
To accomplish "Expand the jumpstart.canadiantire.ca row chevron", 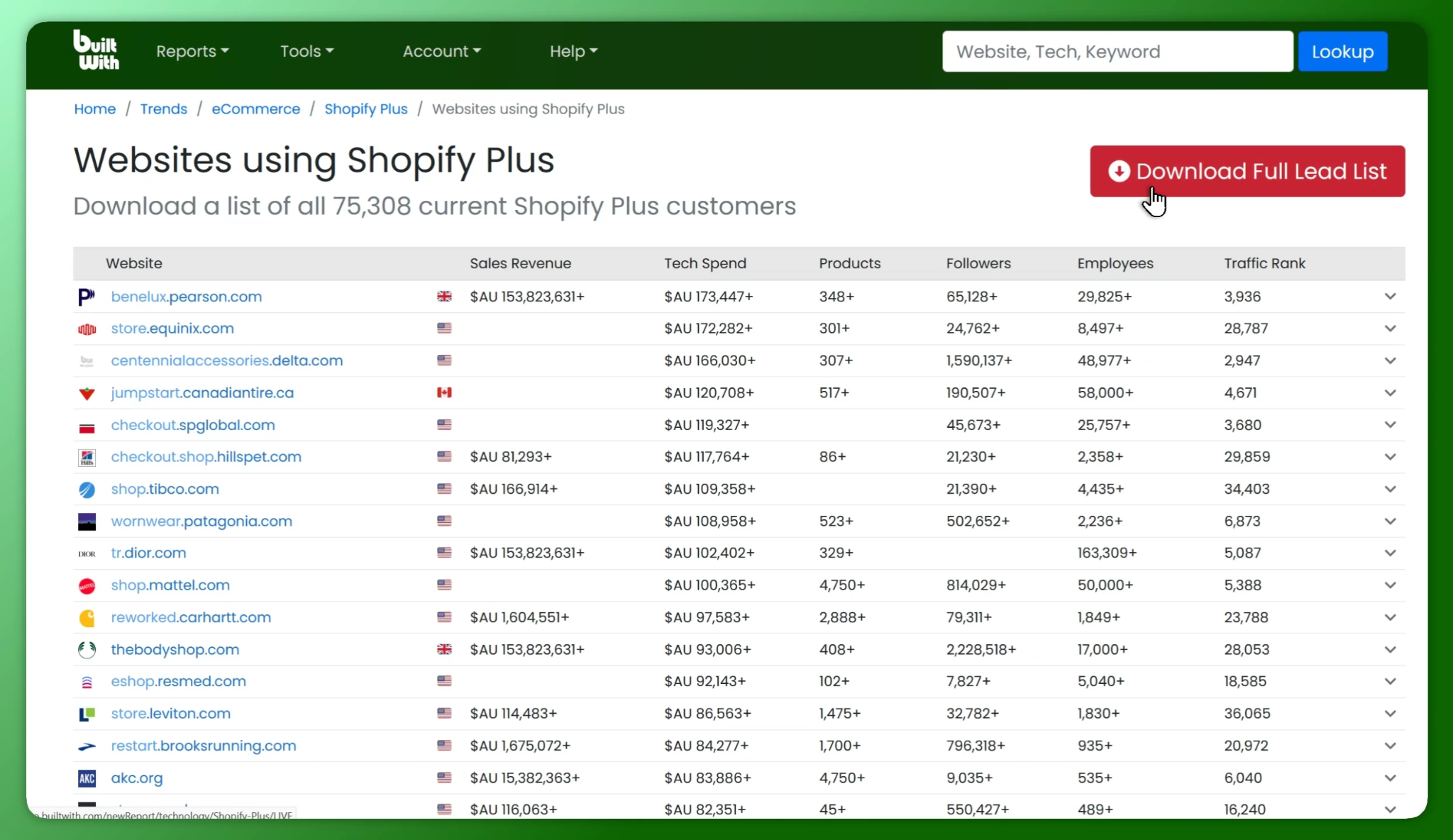I will pos(1390,393).
